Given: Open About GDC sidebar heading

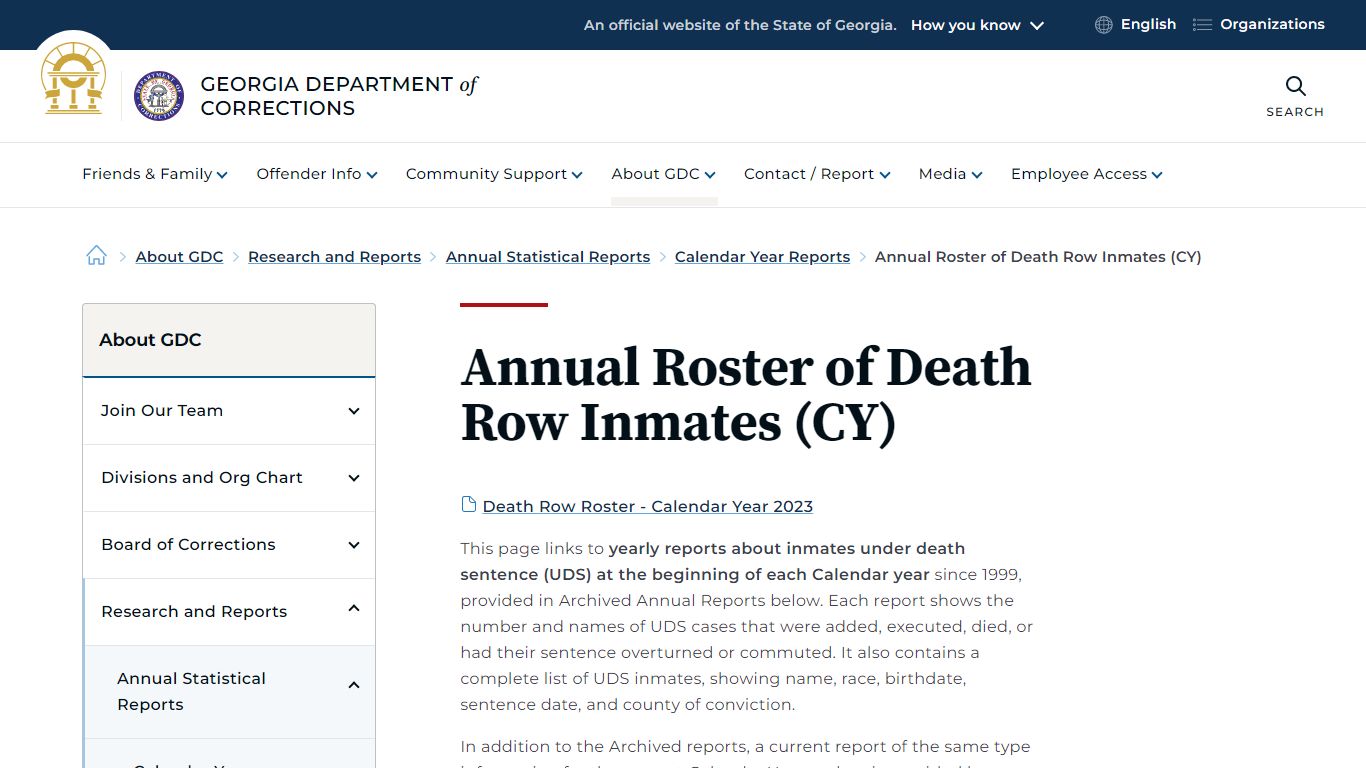Looking at the screenshot, I should pos(150,340).
